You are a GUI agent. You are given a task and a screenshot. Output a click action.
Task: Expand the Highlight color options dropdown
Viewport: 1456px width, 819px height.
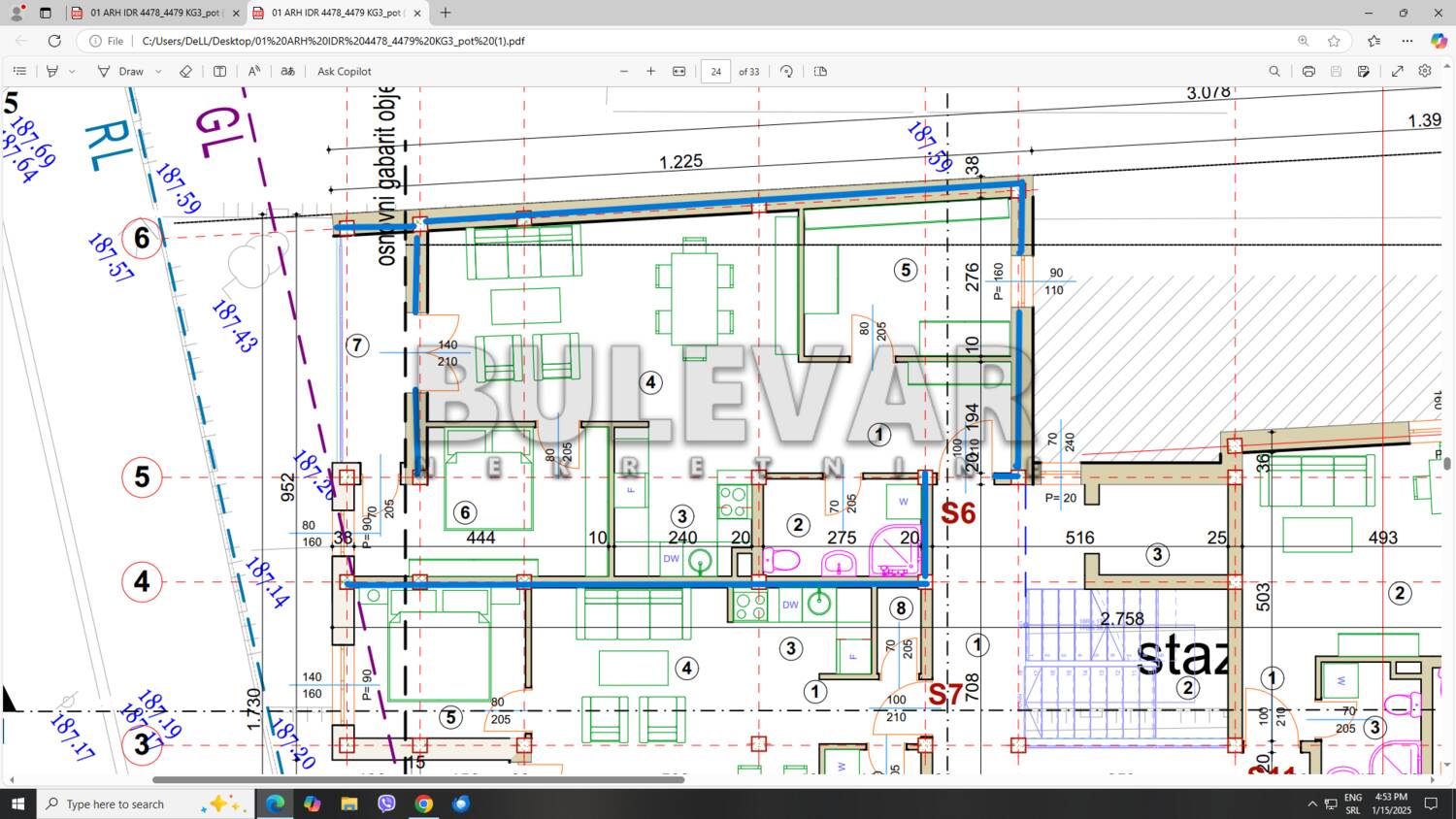(x=72, y=71)
